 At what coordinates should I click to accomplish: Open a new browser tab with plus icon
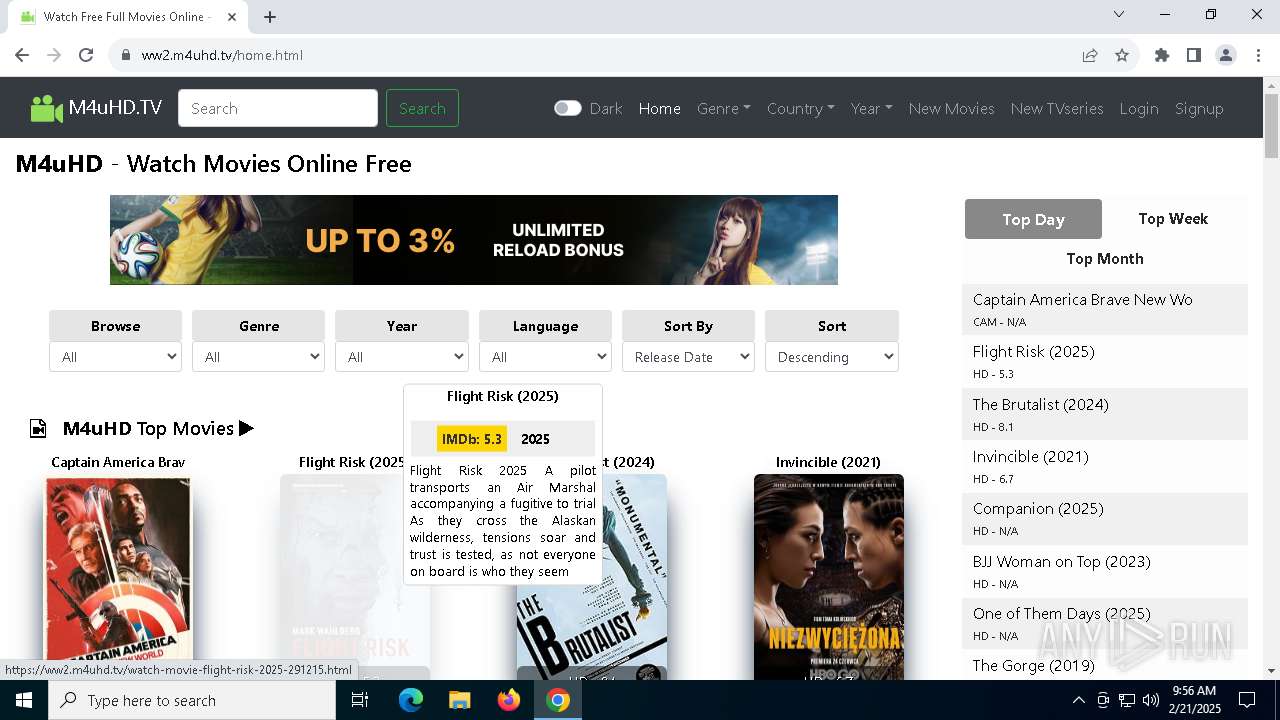(270, 16)
